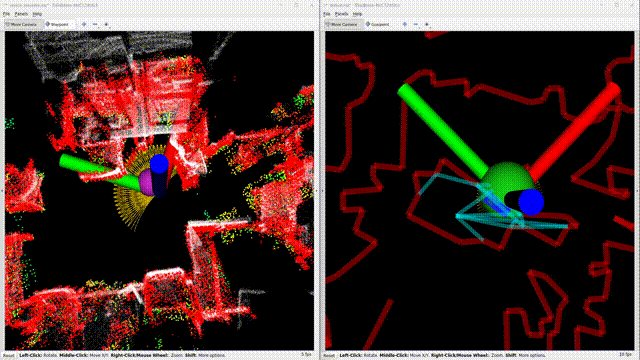Open tool options icon in Goalpoint window

[x=427, y=24]
